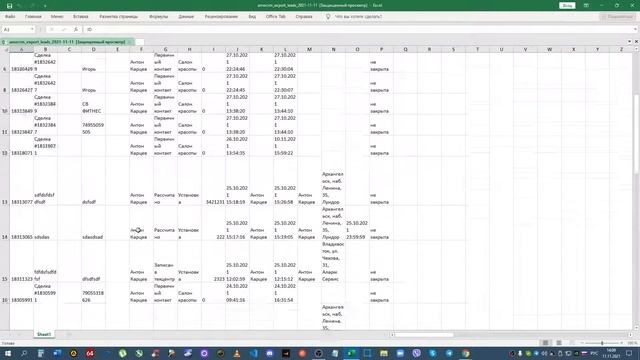
Task: Click the zoom out minus button
Action: 582,343
